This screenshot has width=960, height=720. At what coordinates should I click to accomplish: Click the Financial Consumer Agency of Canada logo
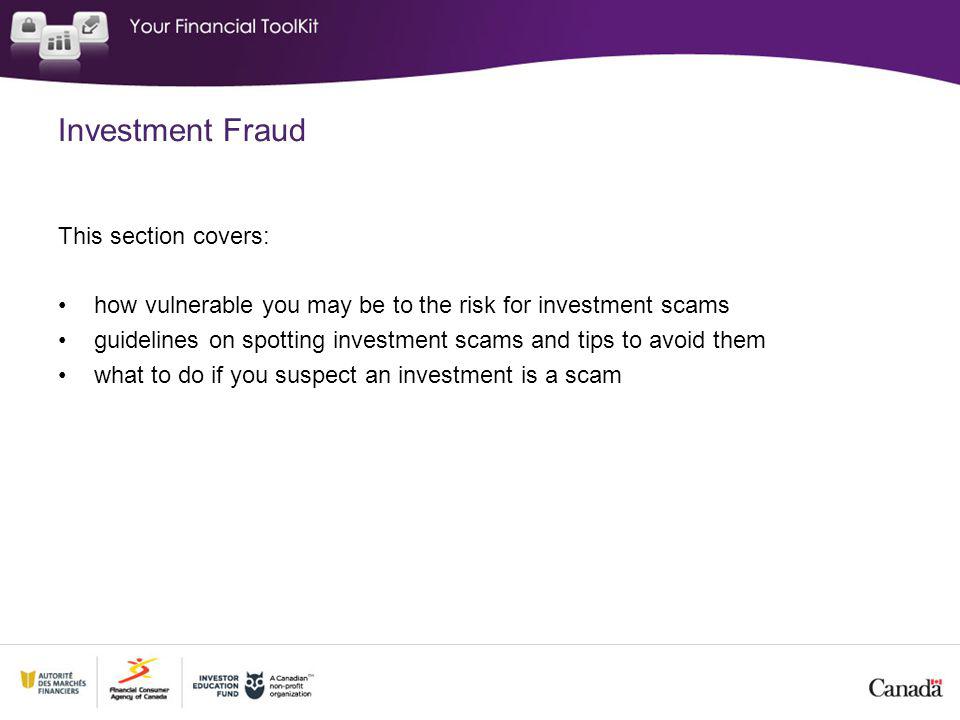click(x=139, y=680)
